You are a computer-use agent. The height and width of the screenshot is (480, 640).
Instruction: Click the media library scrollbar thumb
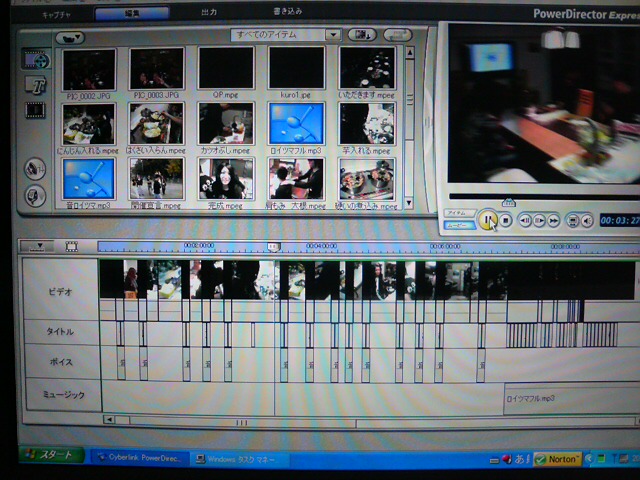click(x=410, y=100)
